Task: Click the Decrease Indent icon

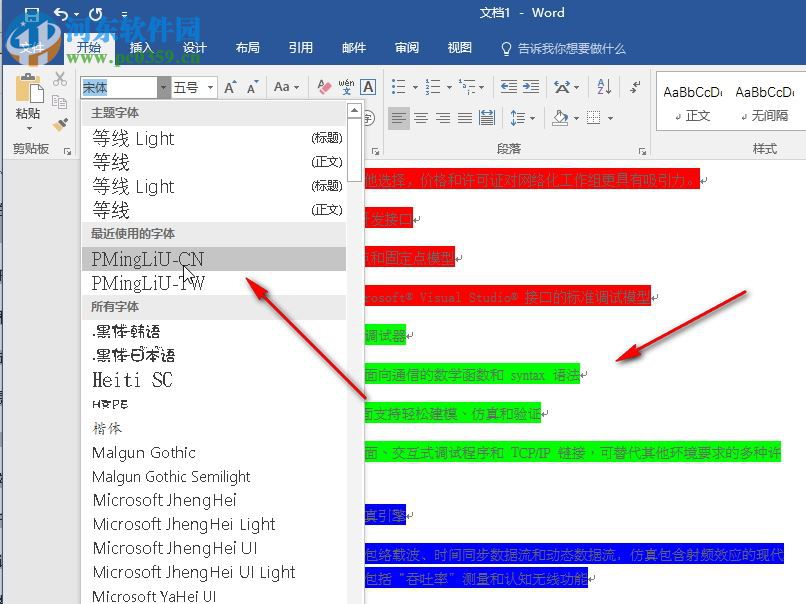Action: pyautogui.click(x=509, y=87)
